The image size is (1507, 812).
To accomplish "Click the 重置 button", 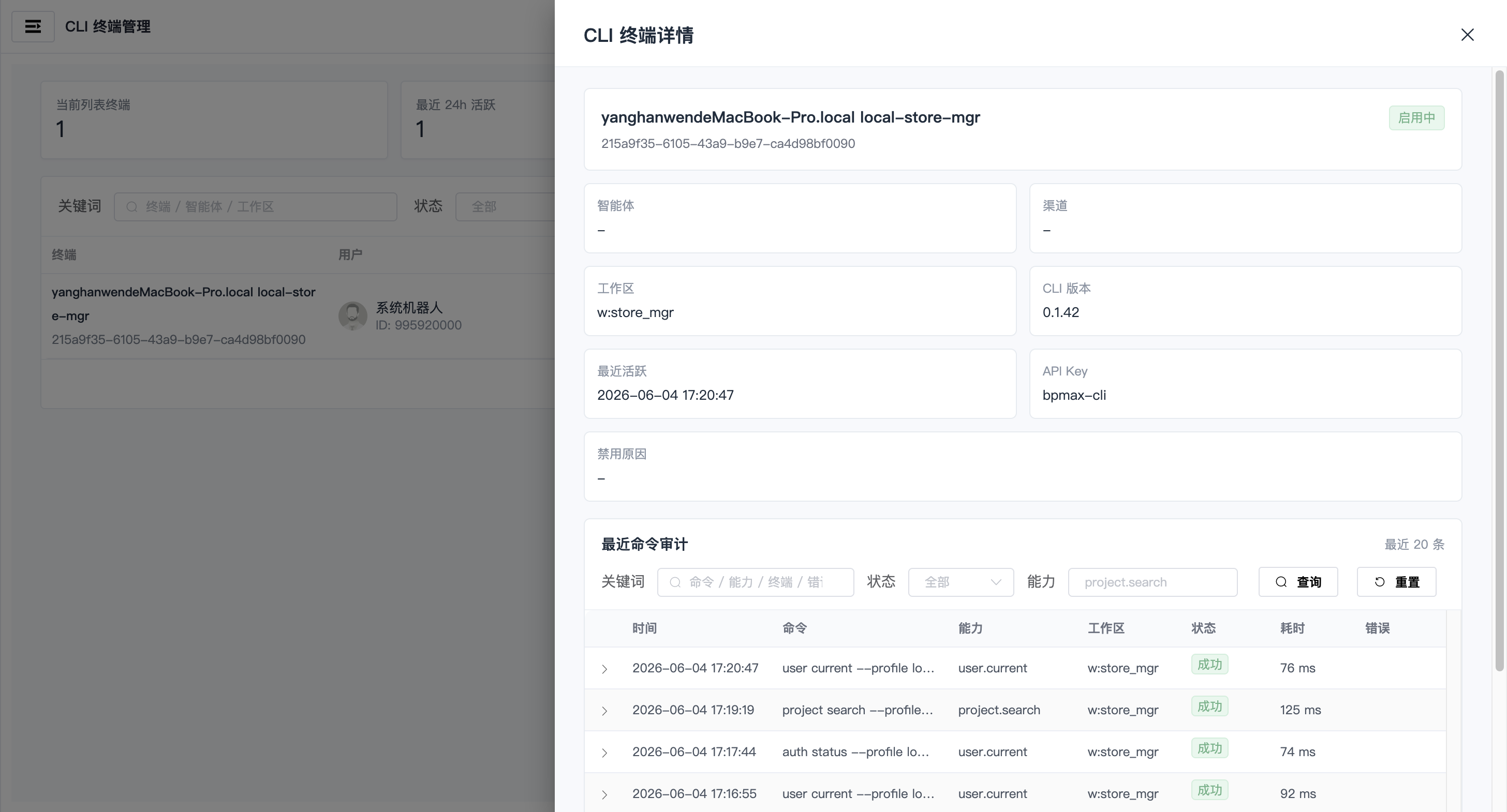I will click(1396, 582).
